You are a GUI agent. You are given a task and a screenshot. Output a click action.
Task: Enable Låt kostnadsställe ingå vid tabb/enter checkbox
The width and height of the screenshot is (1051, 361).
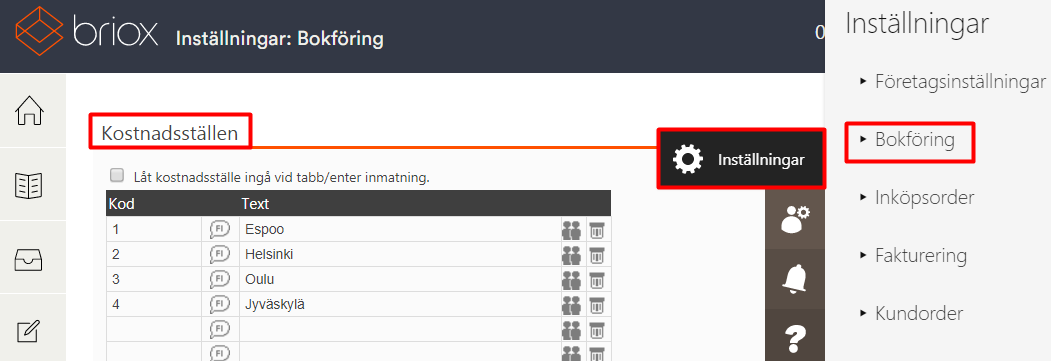(117, 175)
